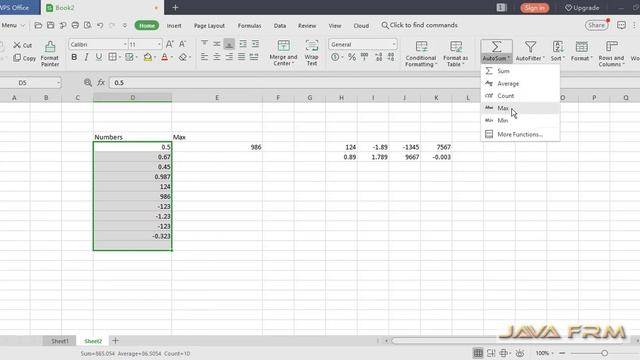Open the Format tool
Image resolution: width=640 pixels, height=360 pixels.
pos(581,51)
